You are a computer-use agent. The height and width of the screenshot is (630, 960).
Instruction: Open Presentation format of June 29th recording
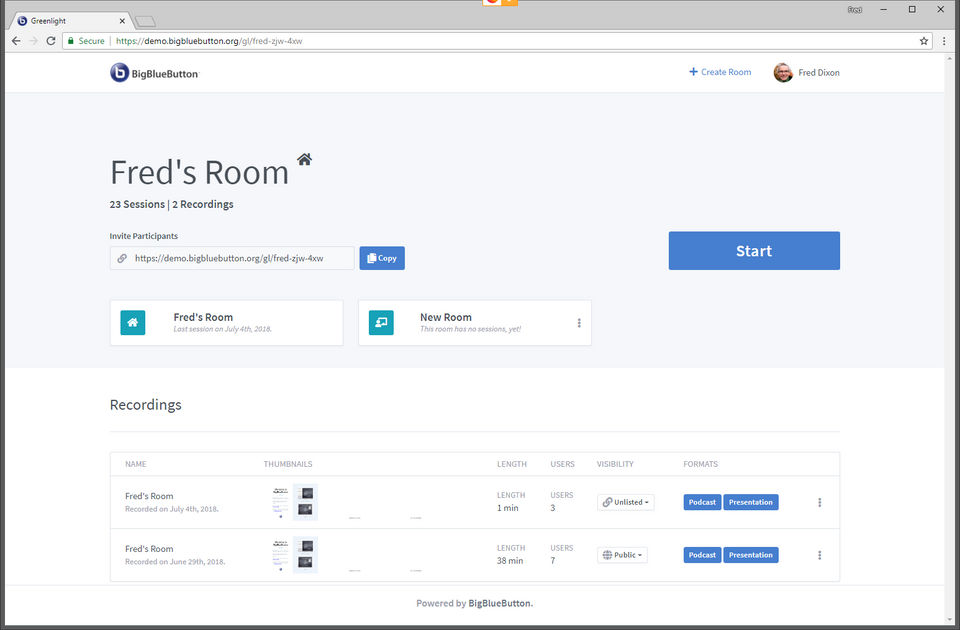[751, 555]
